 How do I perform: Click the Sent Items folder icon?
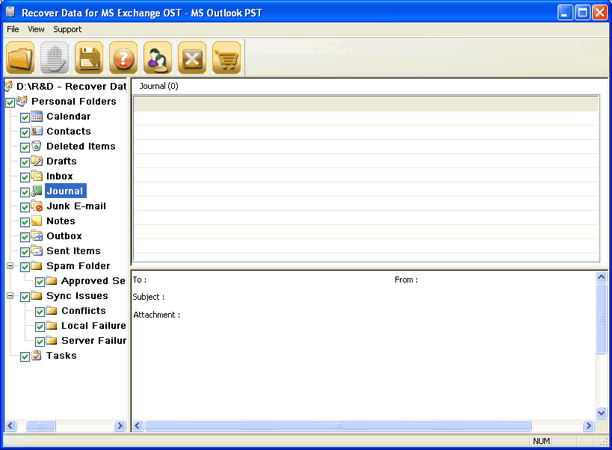37,251
